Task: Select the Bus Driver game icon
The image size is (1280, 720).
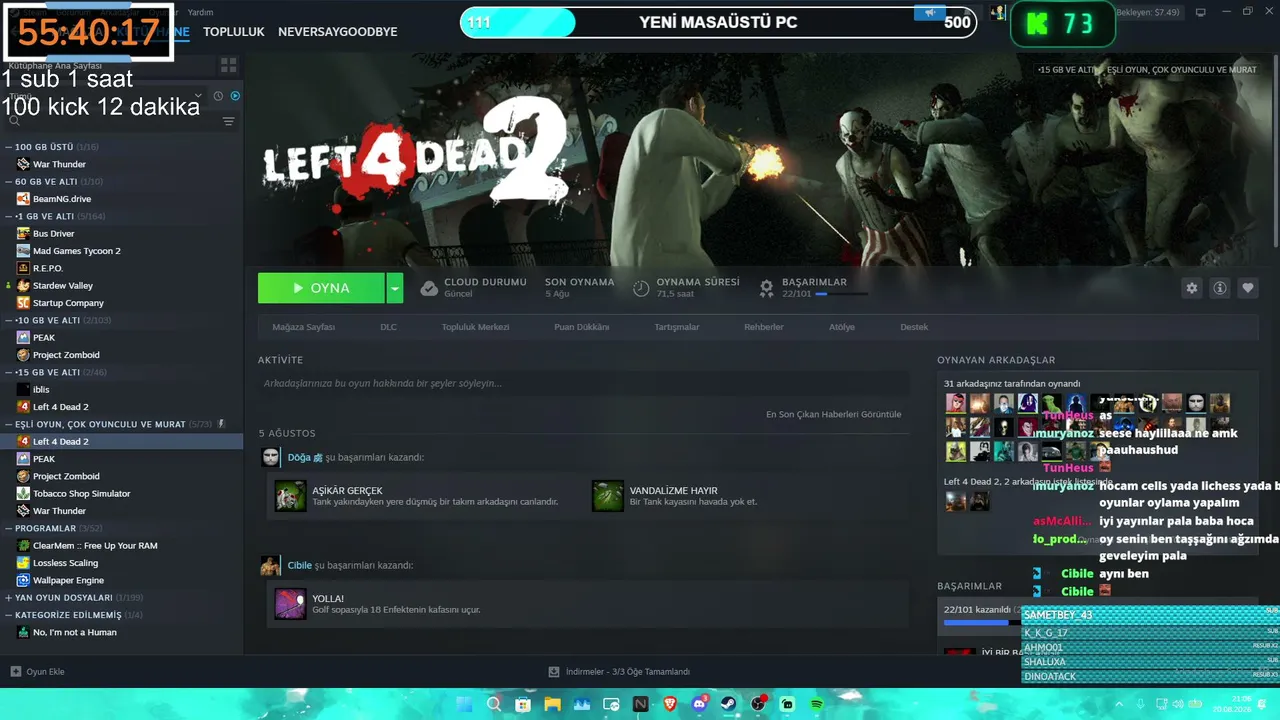Action: (x=23, y=234)
